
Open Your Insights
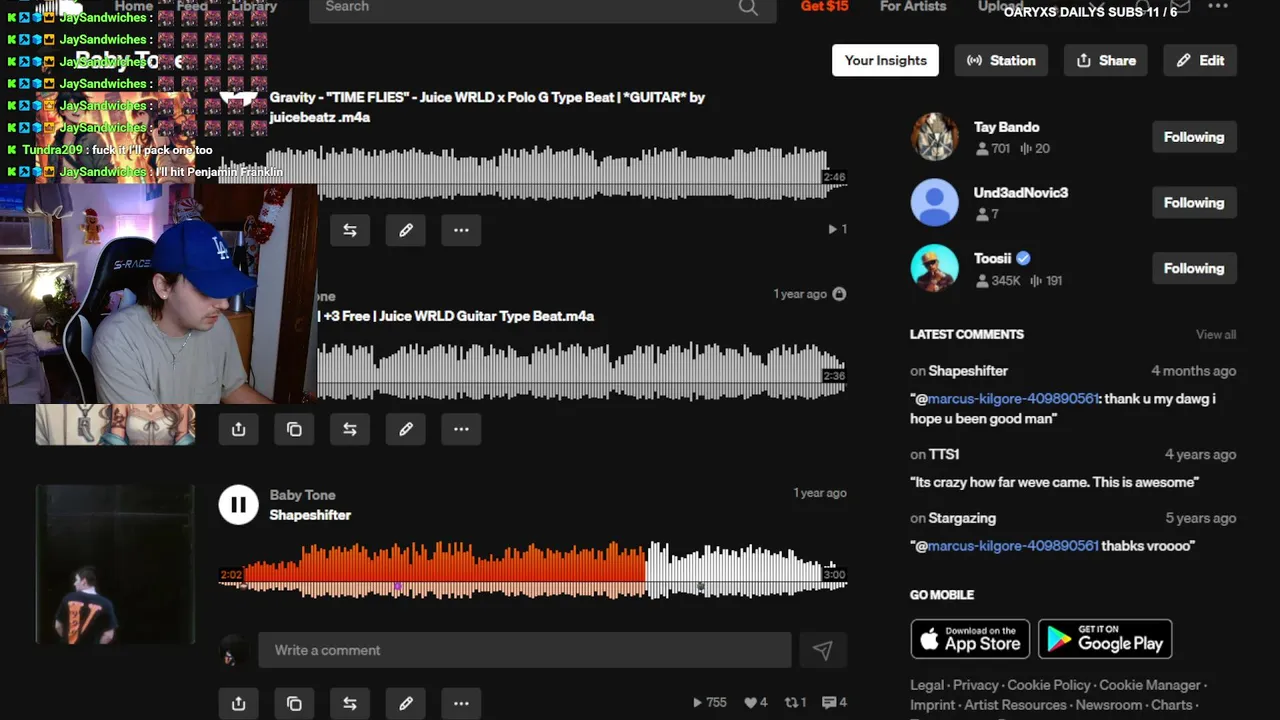tap(885, 60)
